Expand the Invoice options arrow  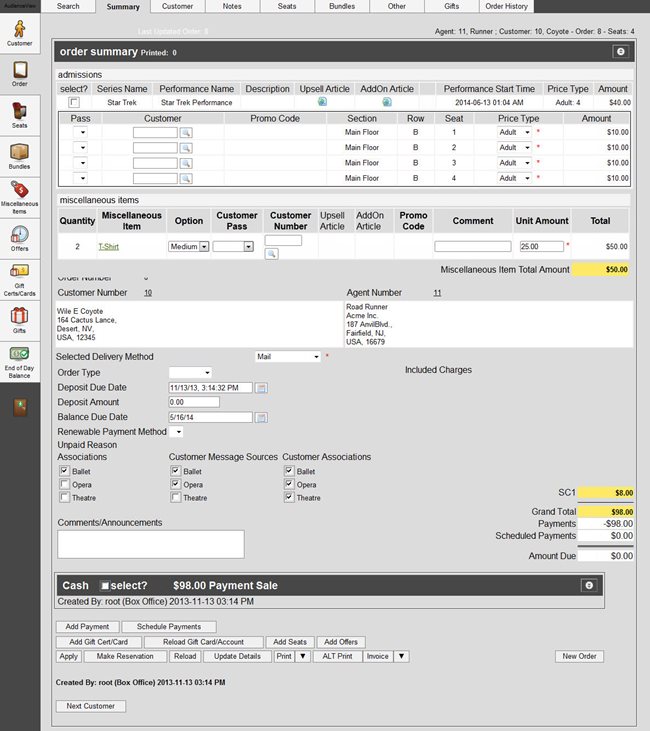(401, 656)
